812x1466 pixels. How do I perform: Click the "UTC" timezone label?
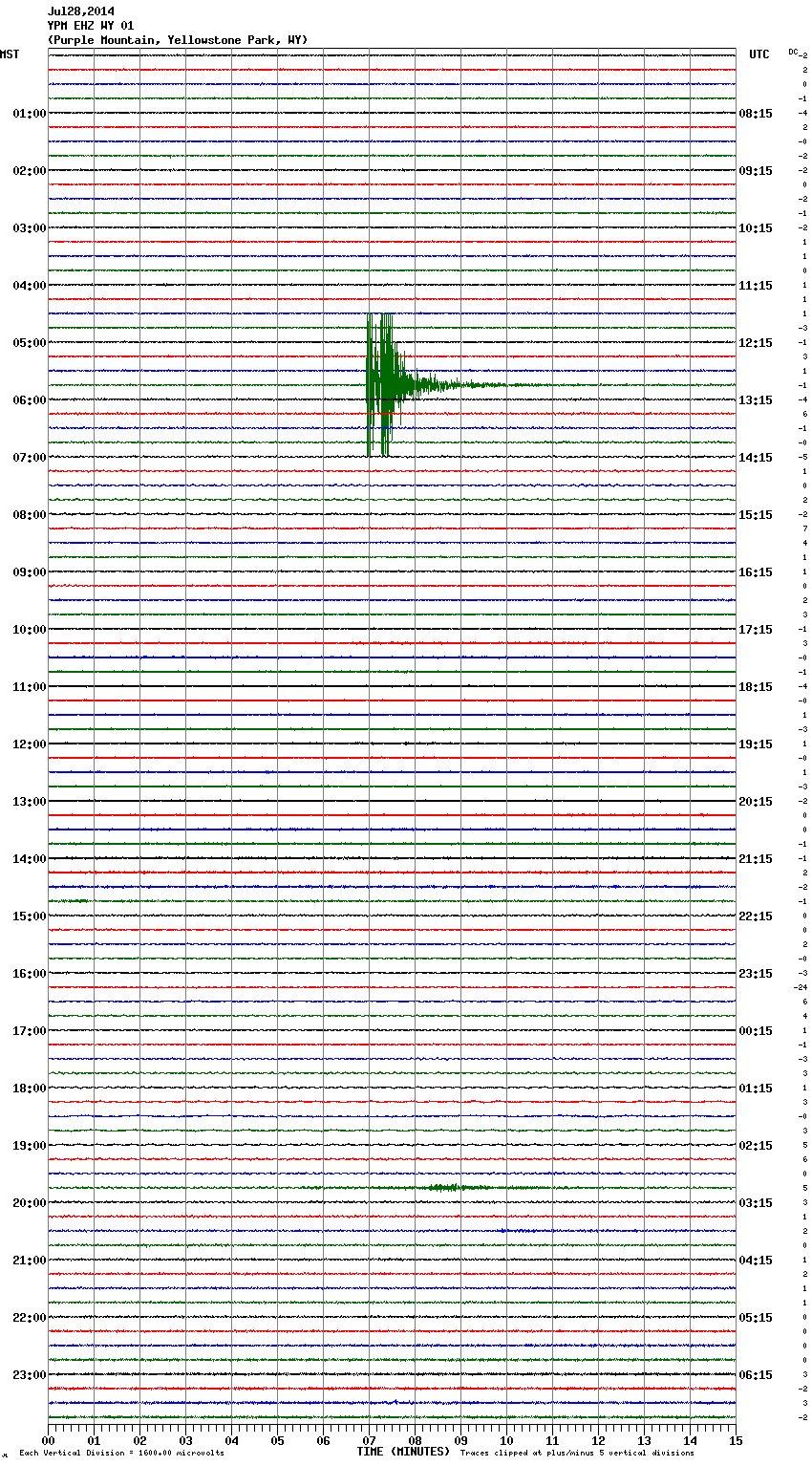tap(759, 54)
